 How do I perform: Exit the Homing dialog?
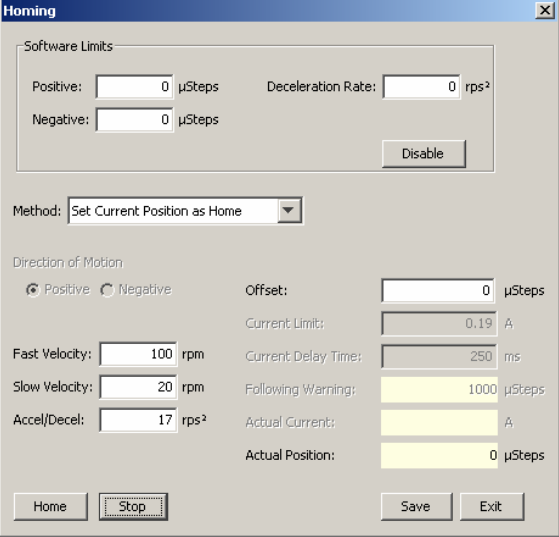pos(492,507)
